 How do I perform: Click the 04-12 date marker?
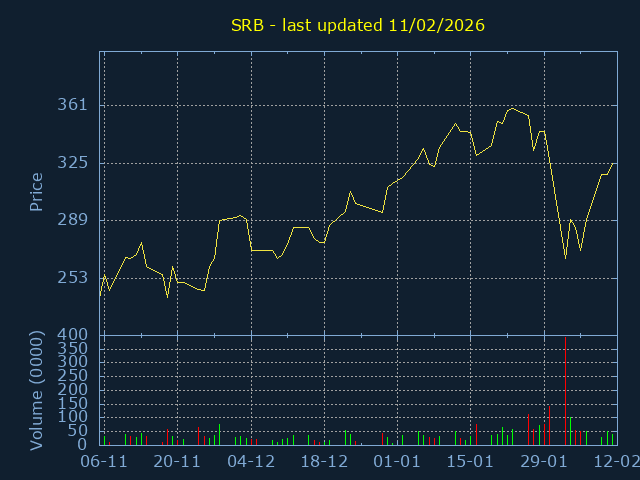pyautogui.click(x=251, y=462)
